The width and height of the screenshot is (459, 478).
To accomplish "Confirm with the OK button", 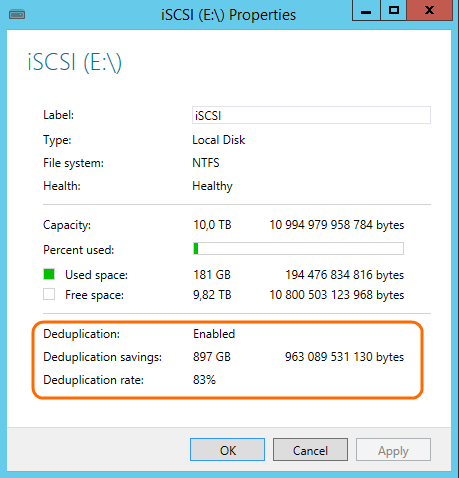I will [228, 450].
